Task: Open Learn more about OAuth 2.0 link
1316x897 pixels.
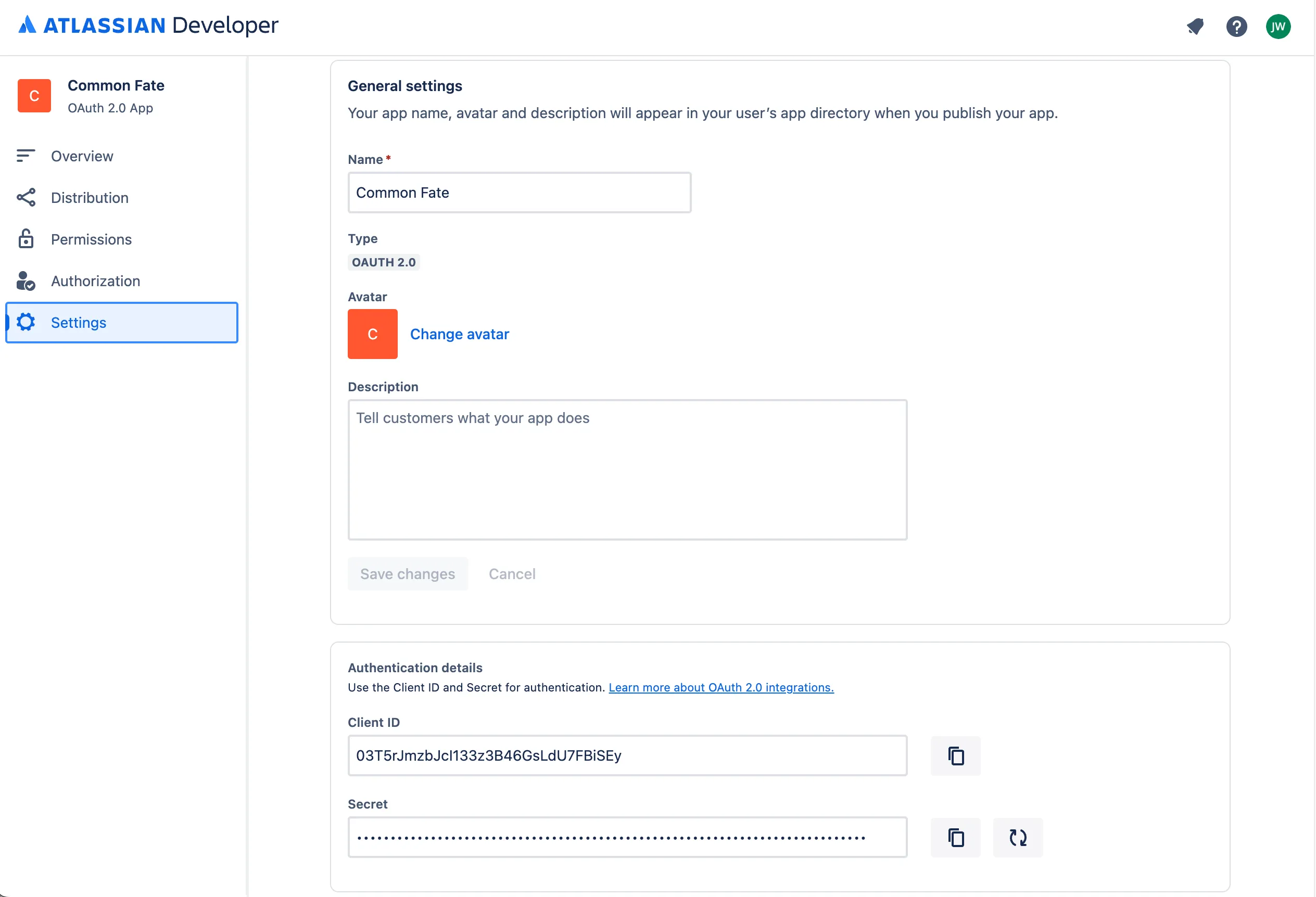Action: pyautogui.click(x=721, y=687)
